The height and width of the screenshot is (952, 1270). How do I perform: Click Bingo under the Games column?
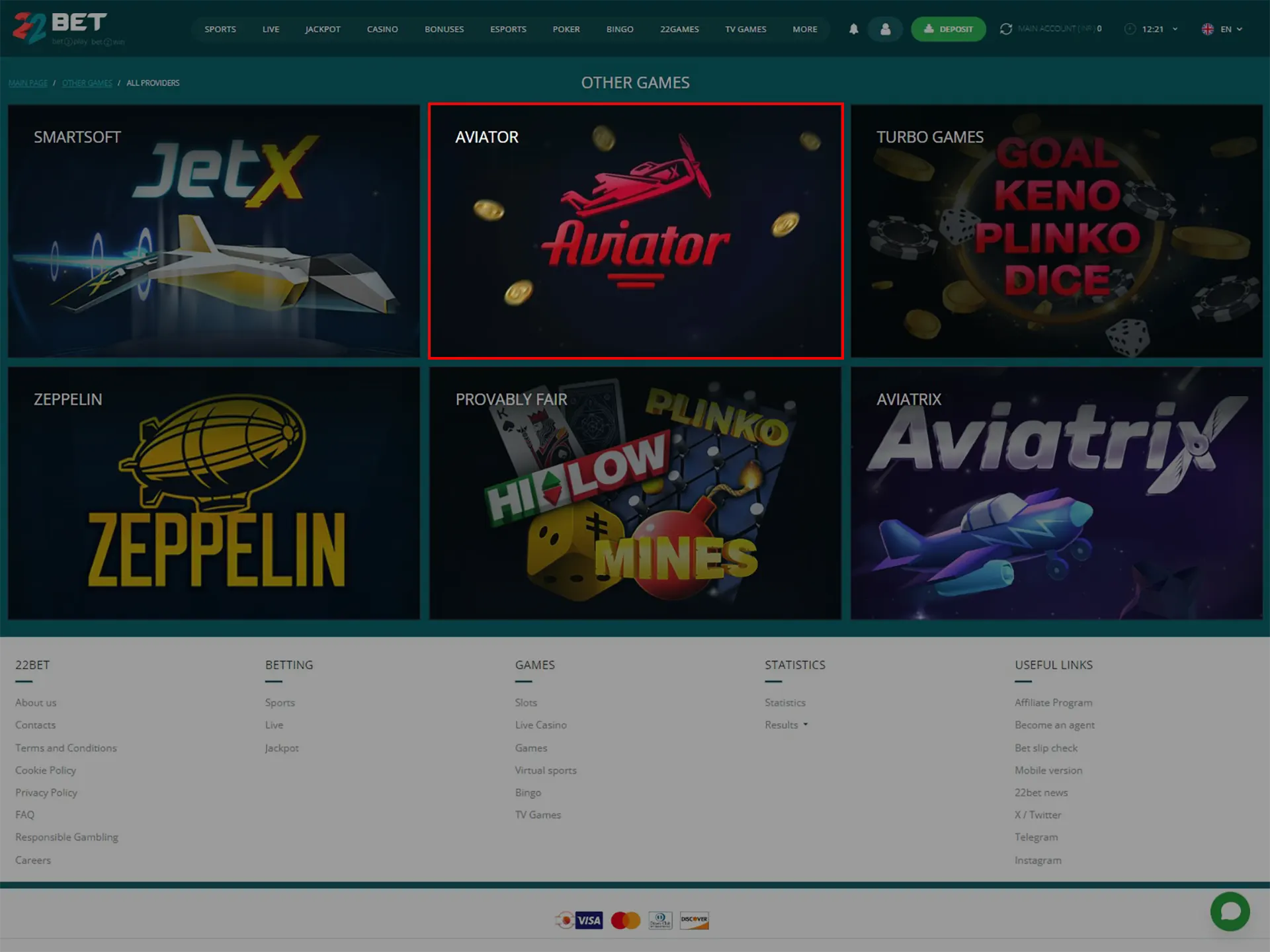click(528, 793)
